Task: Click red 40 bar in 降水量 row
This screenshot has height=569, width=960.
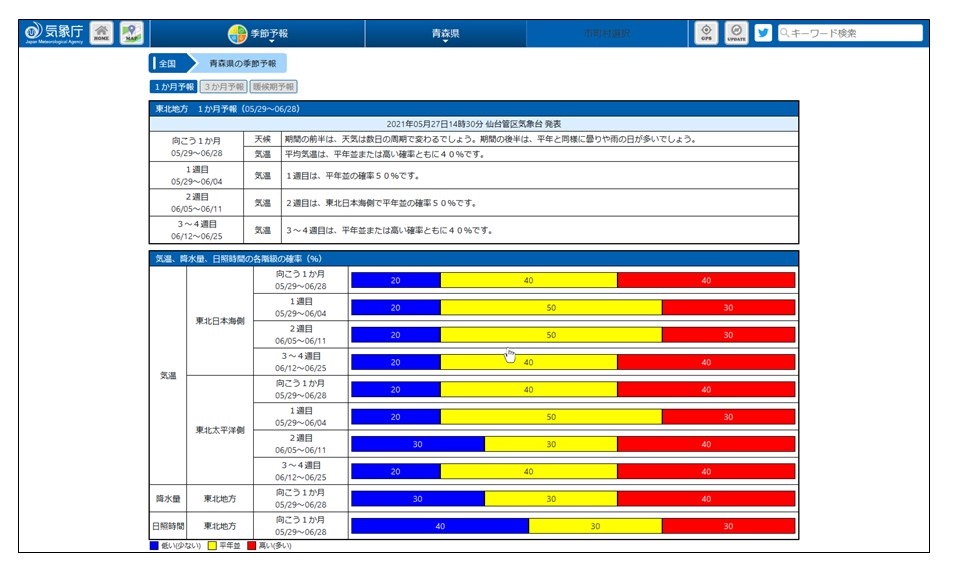Action: (x=706, y=499)
